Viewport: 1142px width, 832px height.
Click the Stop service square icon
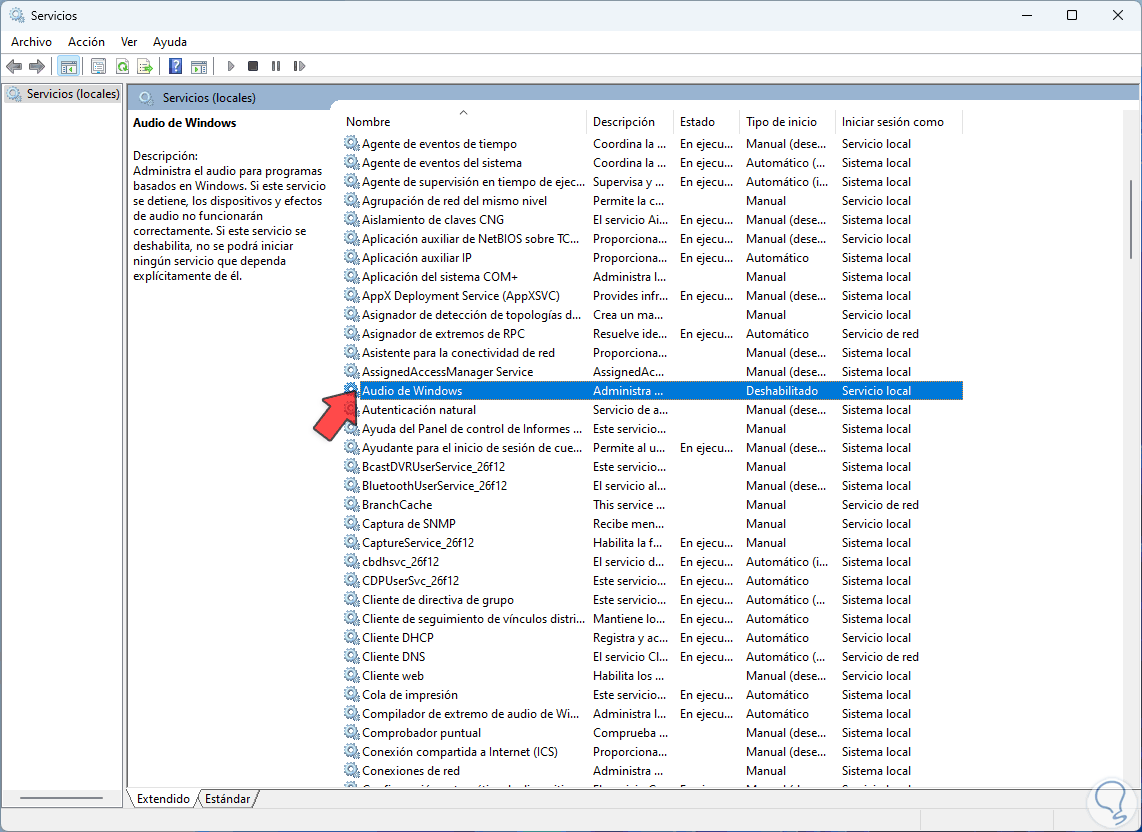[253, 66]
